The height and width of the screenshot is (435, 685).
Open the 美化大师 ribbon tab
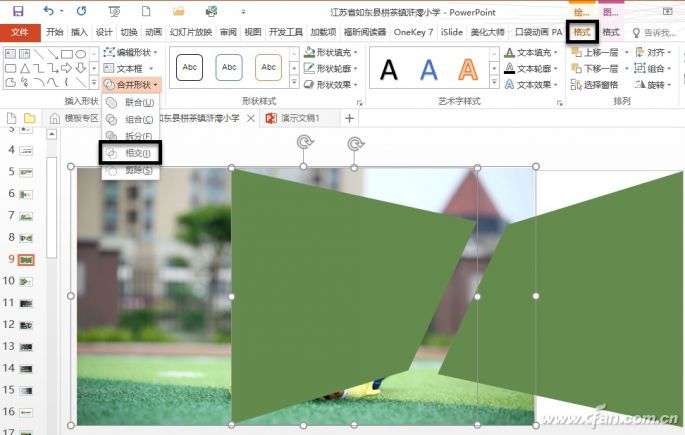488,32
